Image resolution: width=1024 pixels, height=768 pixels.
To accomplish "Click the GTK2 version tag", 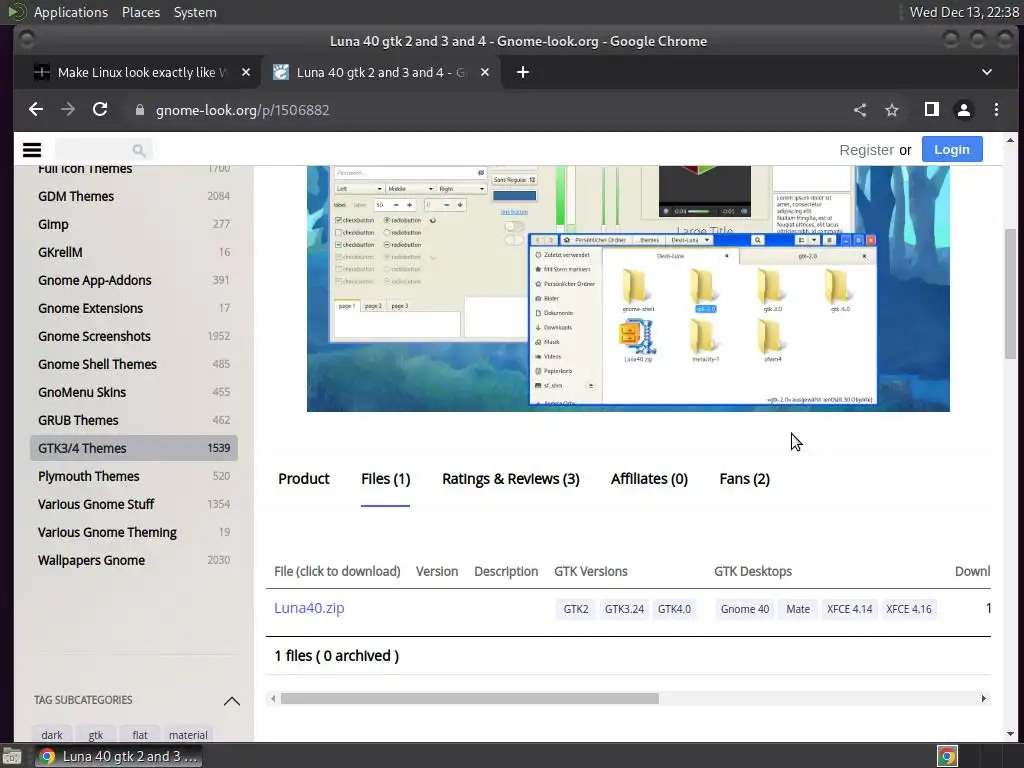I will coord(575,609).
